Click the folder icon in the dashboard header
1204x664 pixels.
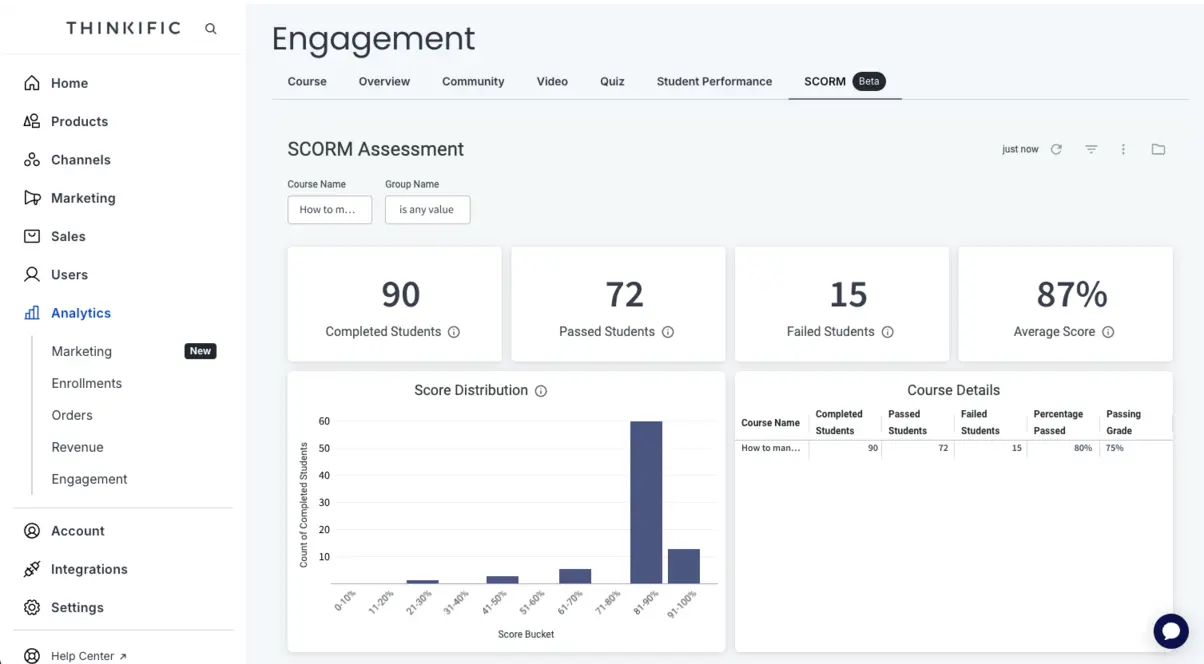coord(1158,149)
